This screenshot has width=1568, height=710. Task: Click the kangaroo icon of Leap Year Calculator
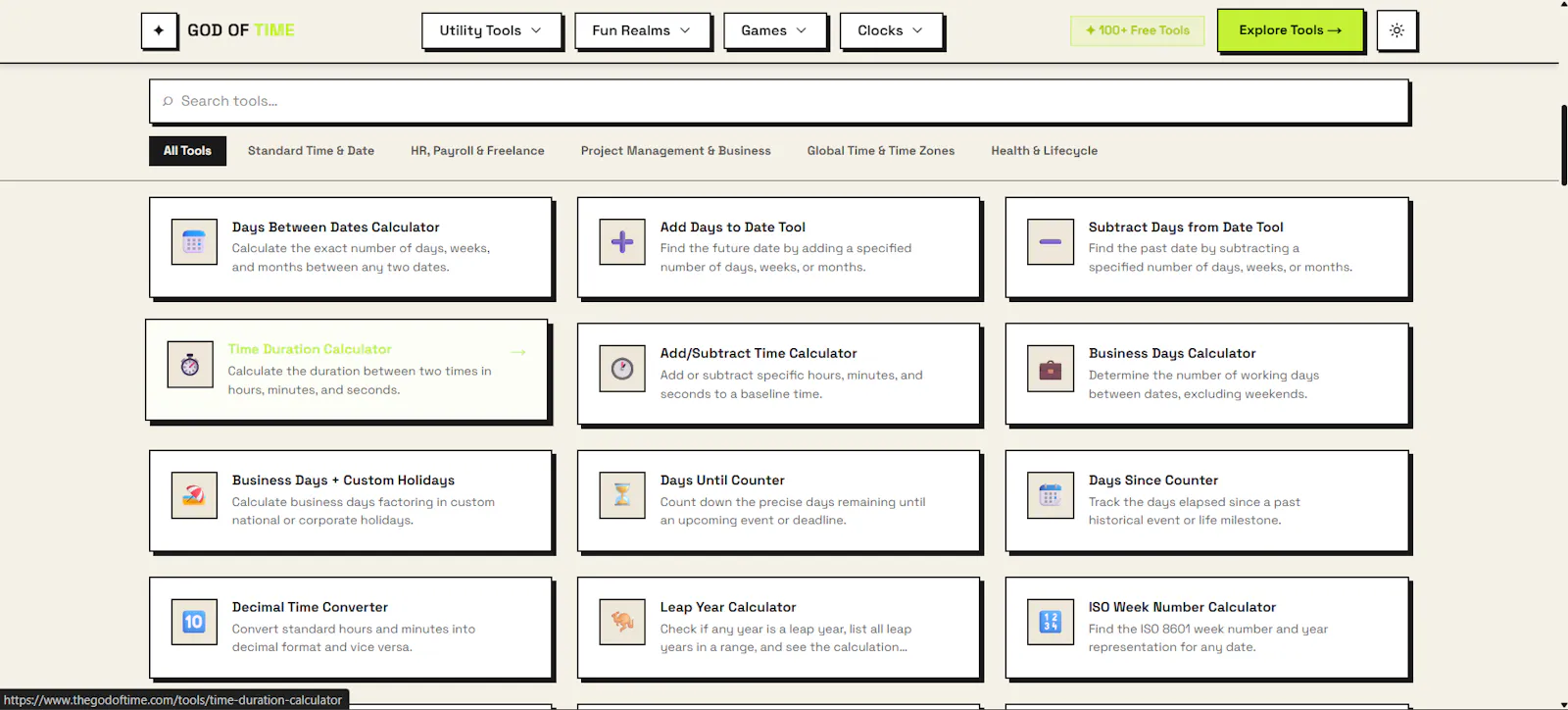pos(622,622)
